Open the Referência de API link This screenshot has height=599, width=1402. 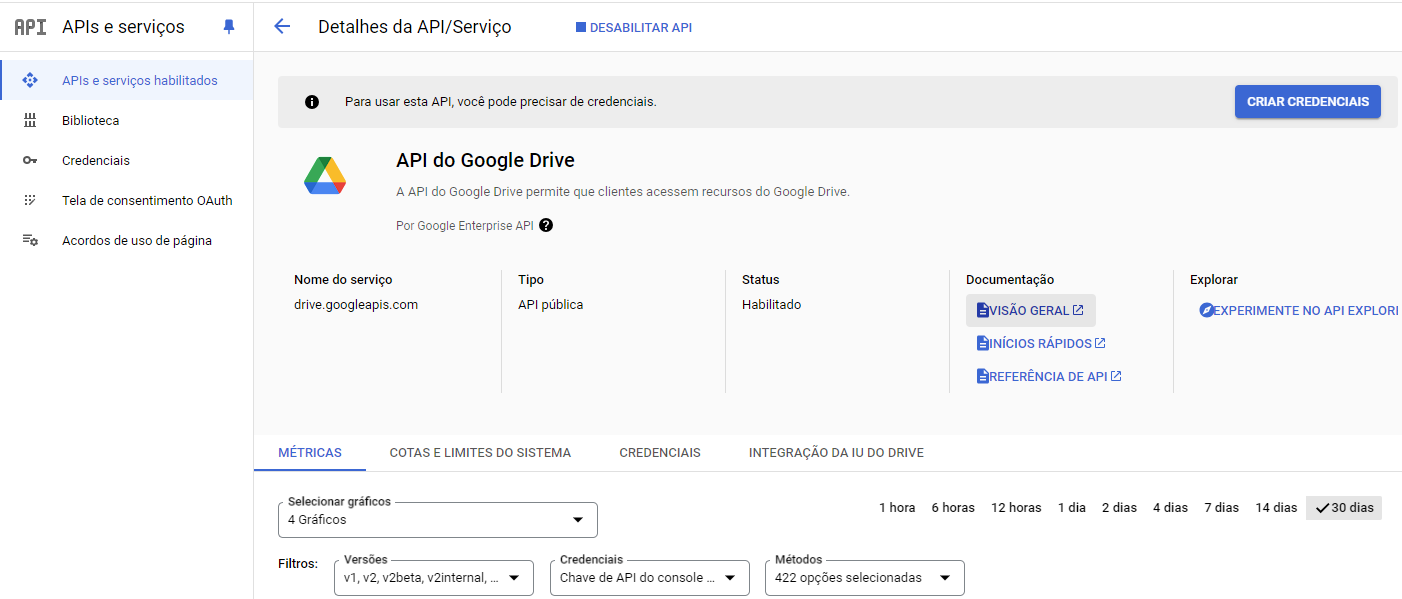click(x=1049, y=376)
